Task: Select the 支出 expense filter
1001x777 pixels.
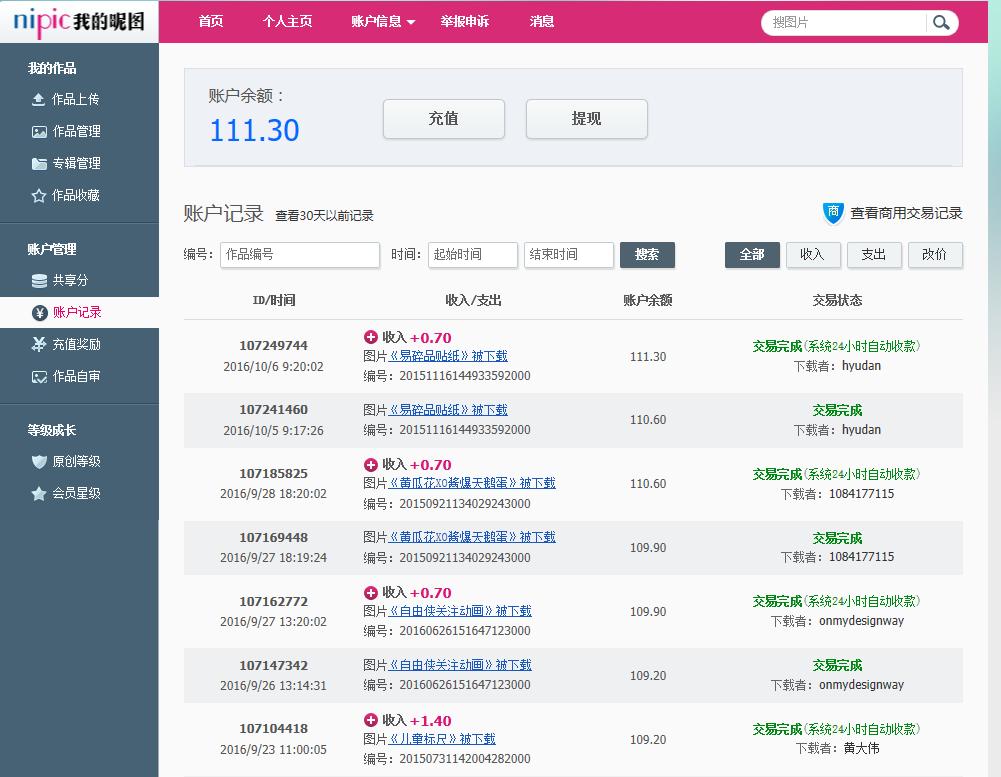Action: tap(874, 255)
